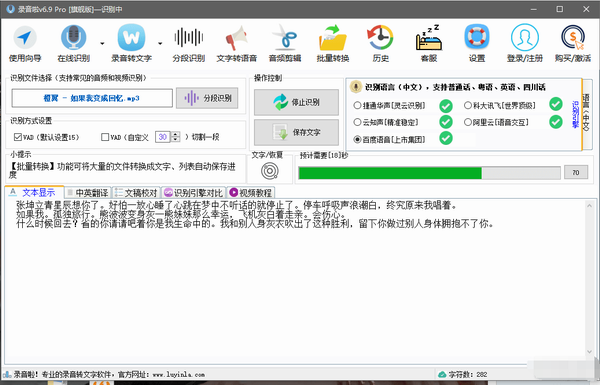600x385 pixels.
Task: Click the 文字/恢复 circular target icon
Action: pyautogui.click(x=270, y=171)
